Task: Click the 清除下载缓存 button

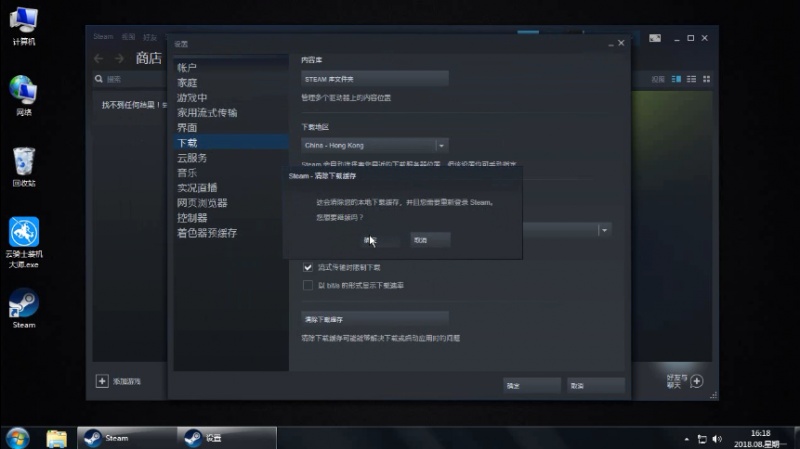Action: (x=374, y=319)
